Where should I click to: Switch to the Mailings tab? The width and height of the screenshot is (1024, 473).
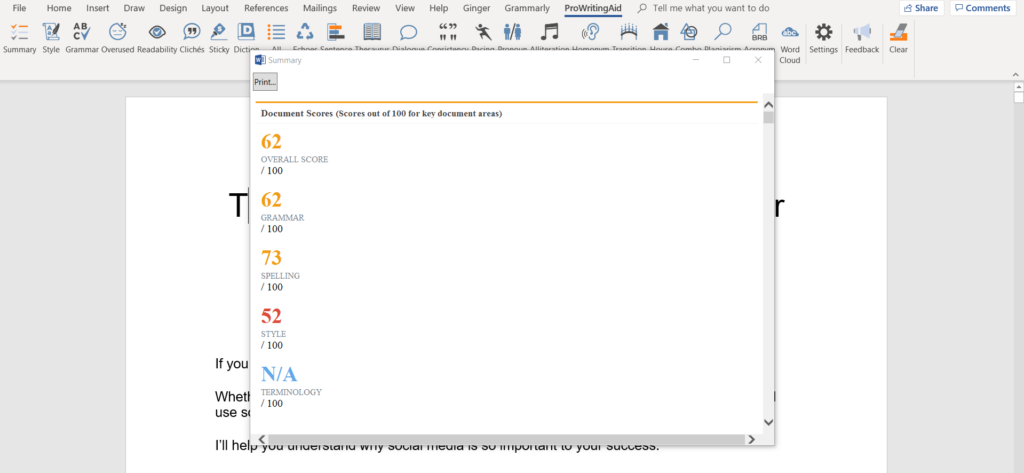(320, 8)
